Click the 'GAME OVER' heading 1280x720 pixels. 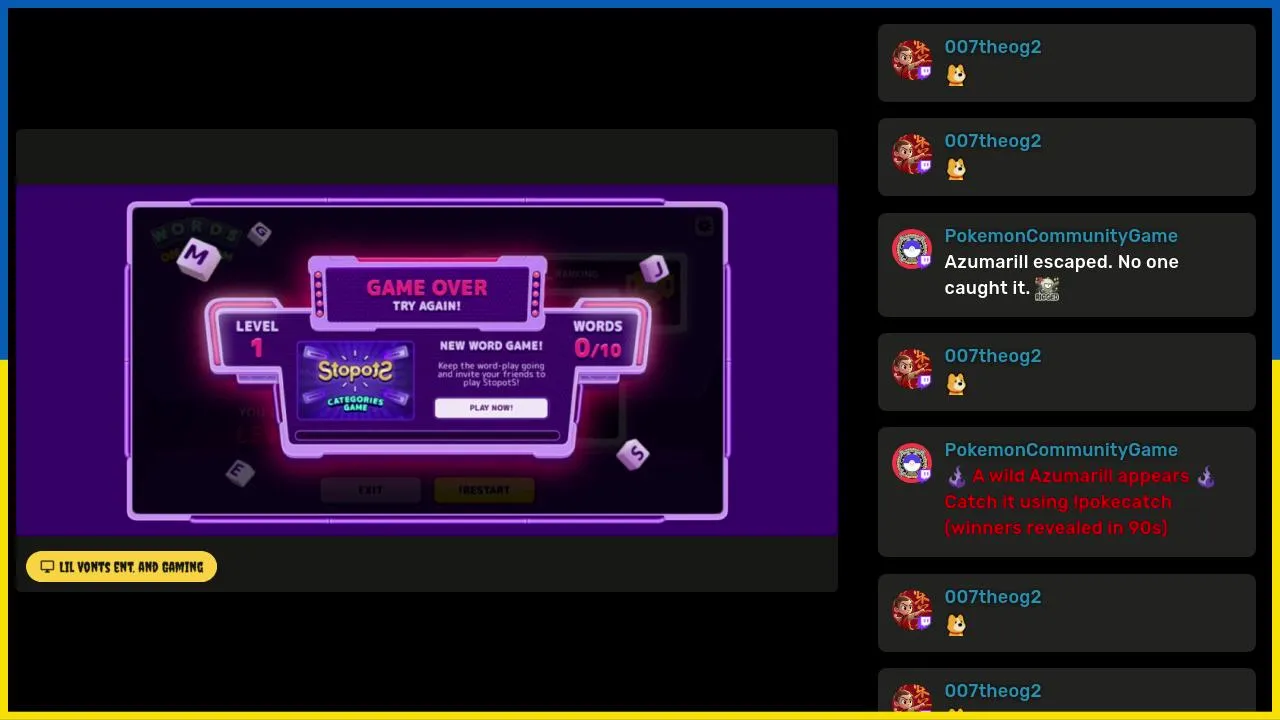427,287
